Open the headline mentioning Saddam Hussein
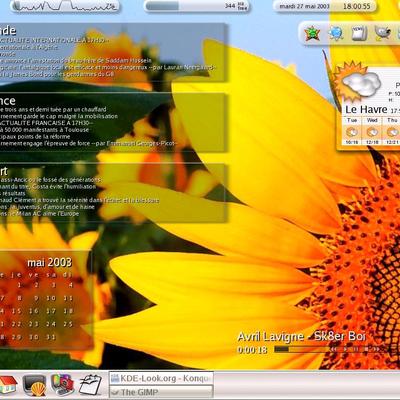 pos(76,60)
